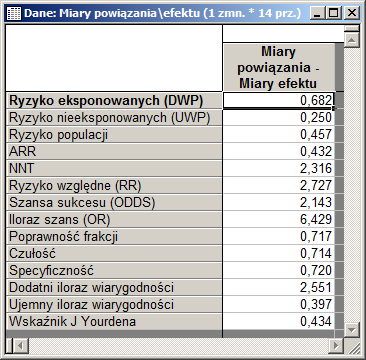Click vertical scrollbar down arrow
The height and width of the screenshot is (360, 366).
point(352,330)
